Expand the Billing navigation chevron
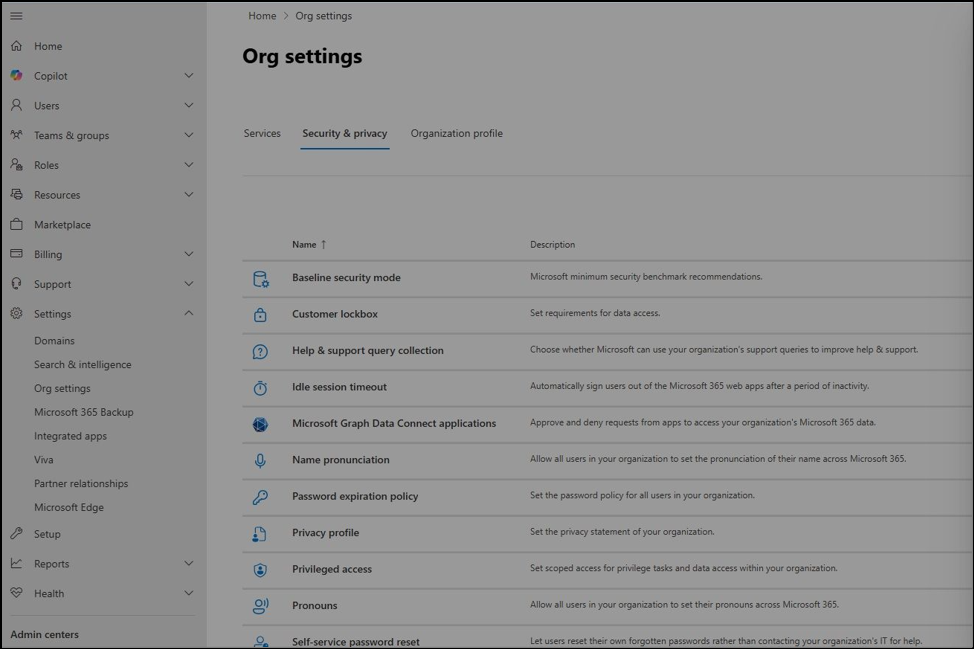 coord(189,255)
